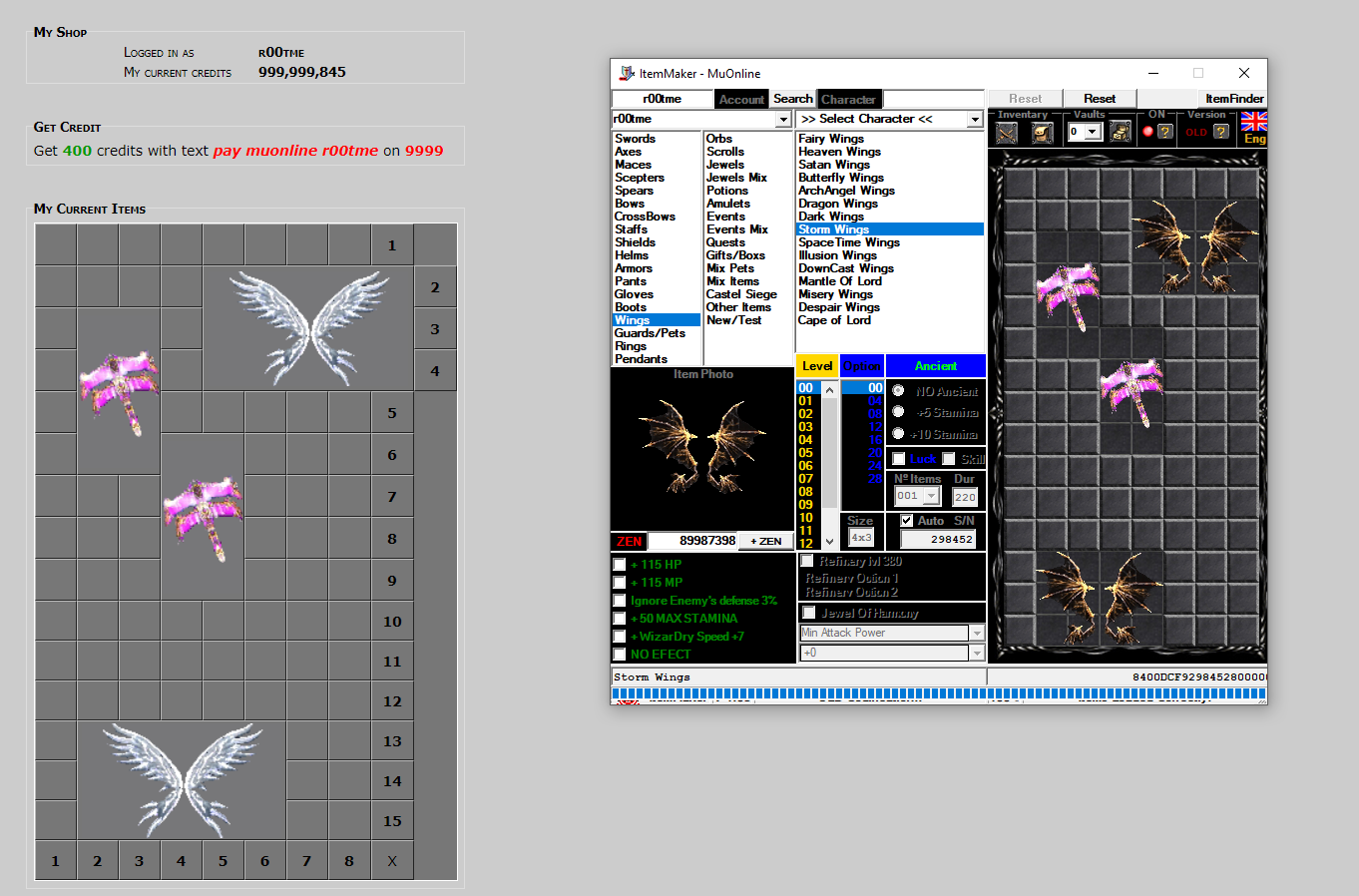Select the +5 Stamina radio button
This screenshot has height=896, width=1359.
coord(898,412)
